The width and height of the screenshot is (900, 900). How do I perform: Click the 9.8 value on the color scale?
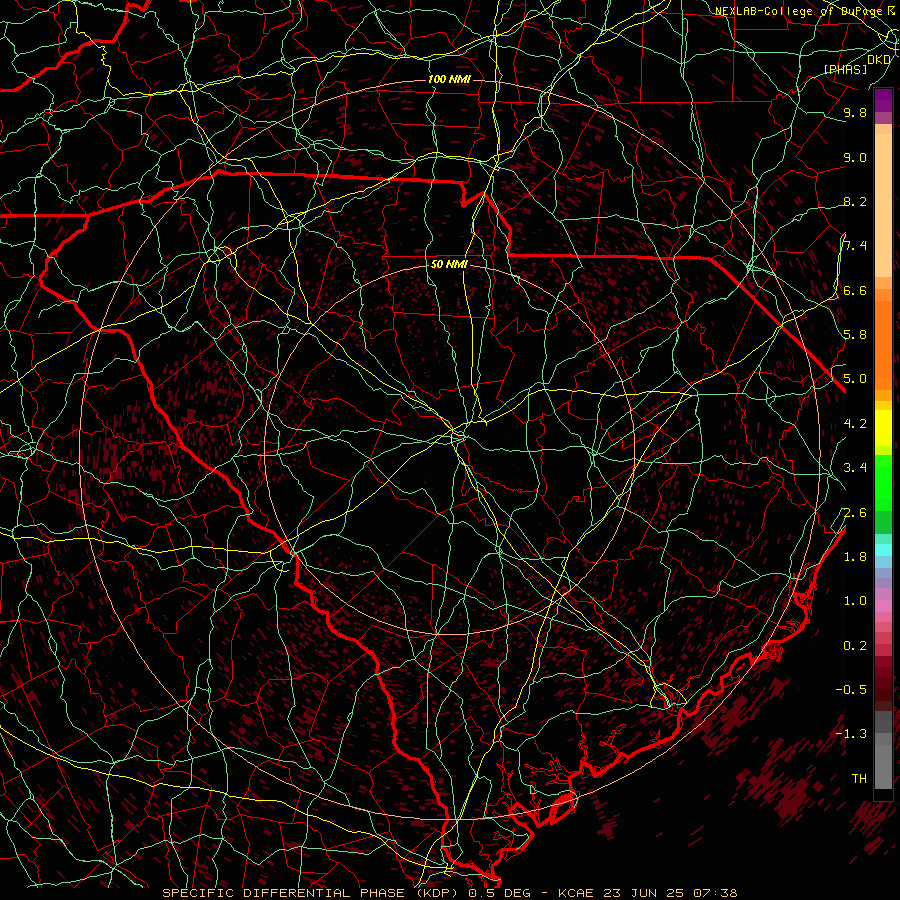pos(855,112)
